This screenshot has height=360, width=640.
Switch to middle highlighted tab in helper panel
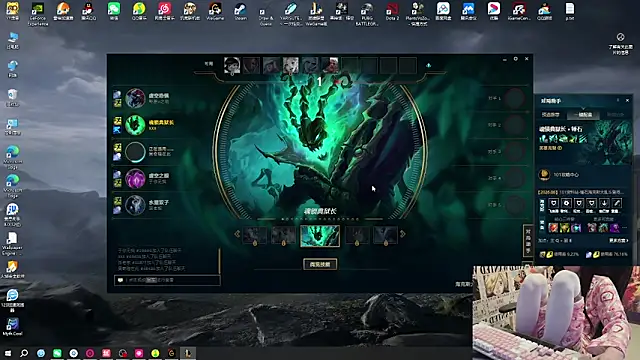pos(583,115)
